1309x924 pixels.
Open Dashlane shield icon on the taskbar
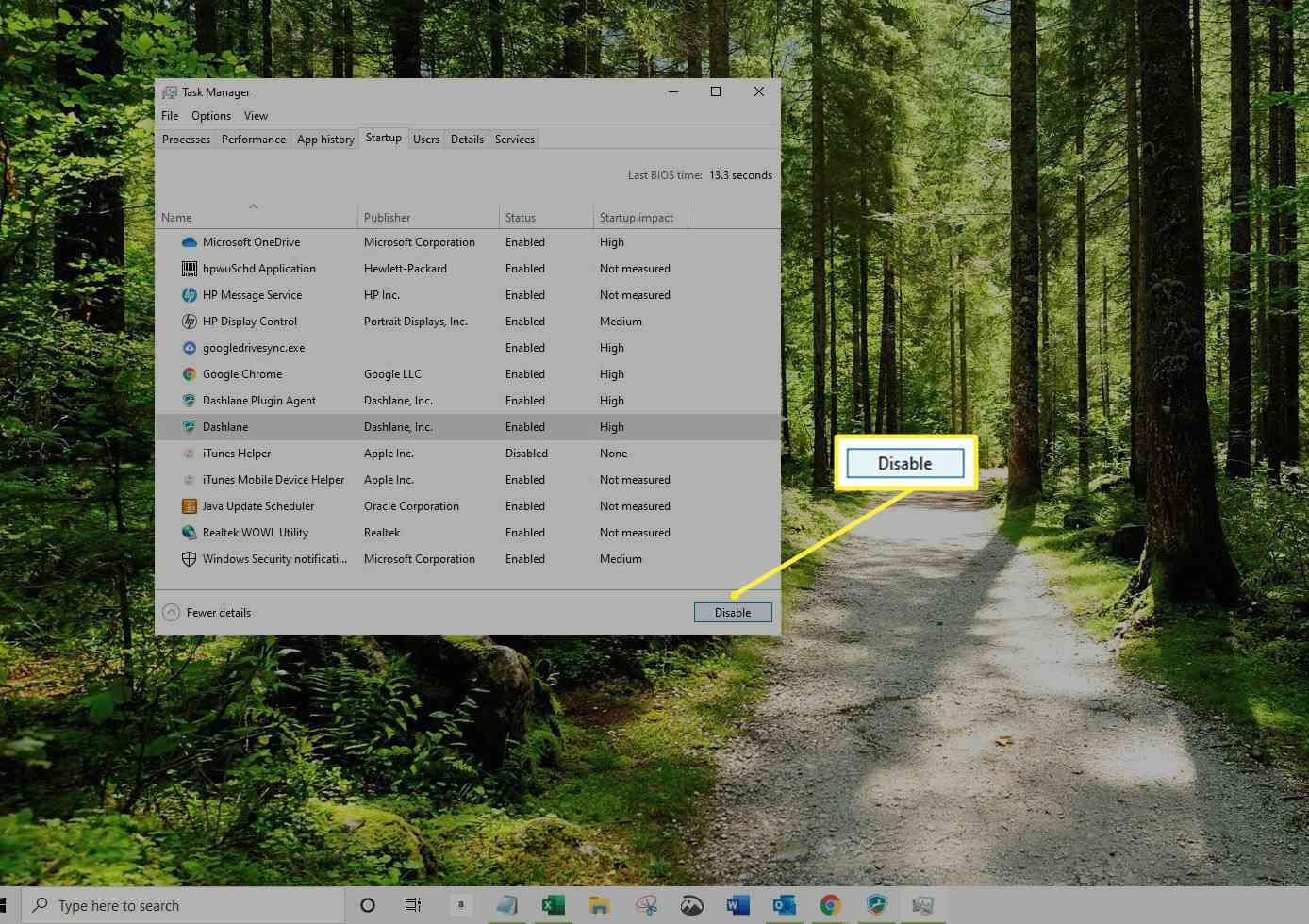(876, 905)
